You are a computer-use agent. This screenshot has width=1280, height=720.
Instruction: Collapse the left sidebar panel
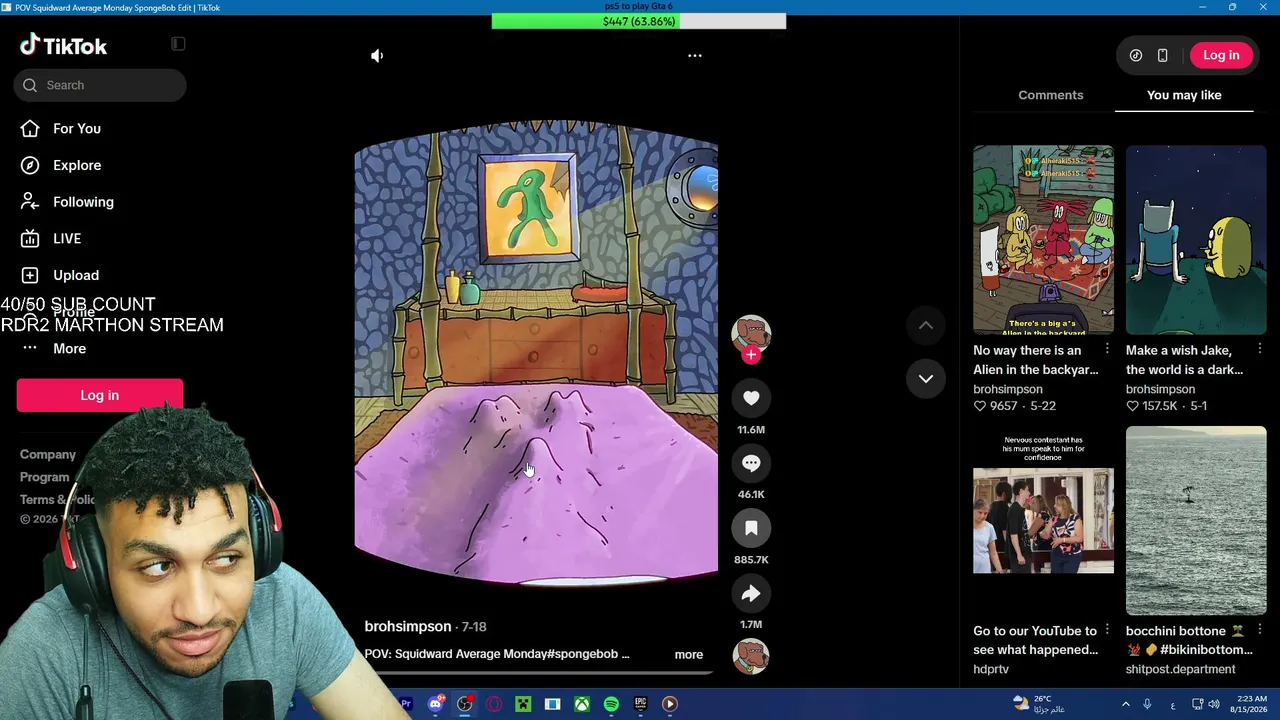click(x=178, y=44)
